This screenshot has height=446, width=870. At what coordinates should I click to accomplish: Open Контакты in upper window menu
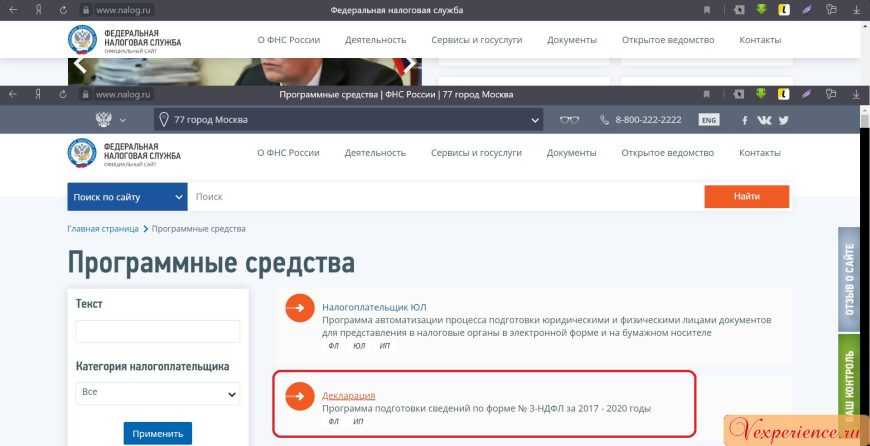click(760, 40)
